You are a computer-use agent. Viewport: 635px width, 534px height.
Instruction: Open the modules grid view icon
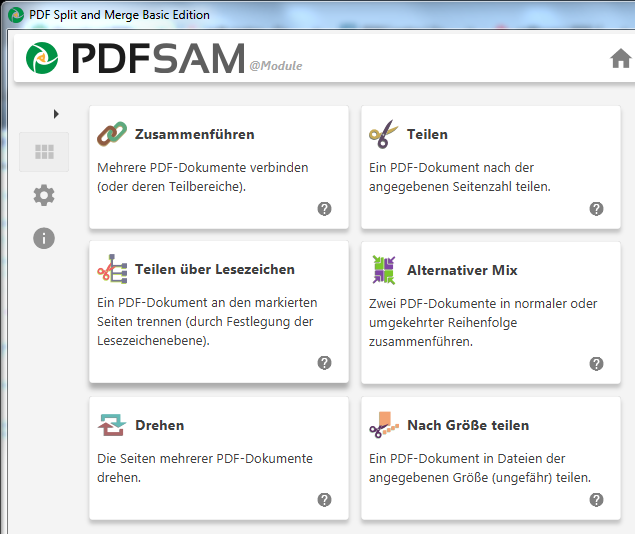(44, 152)
